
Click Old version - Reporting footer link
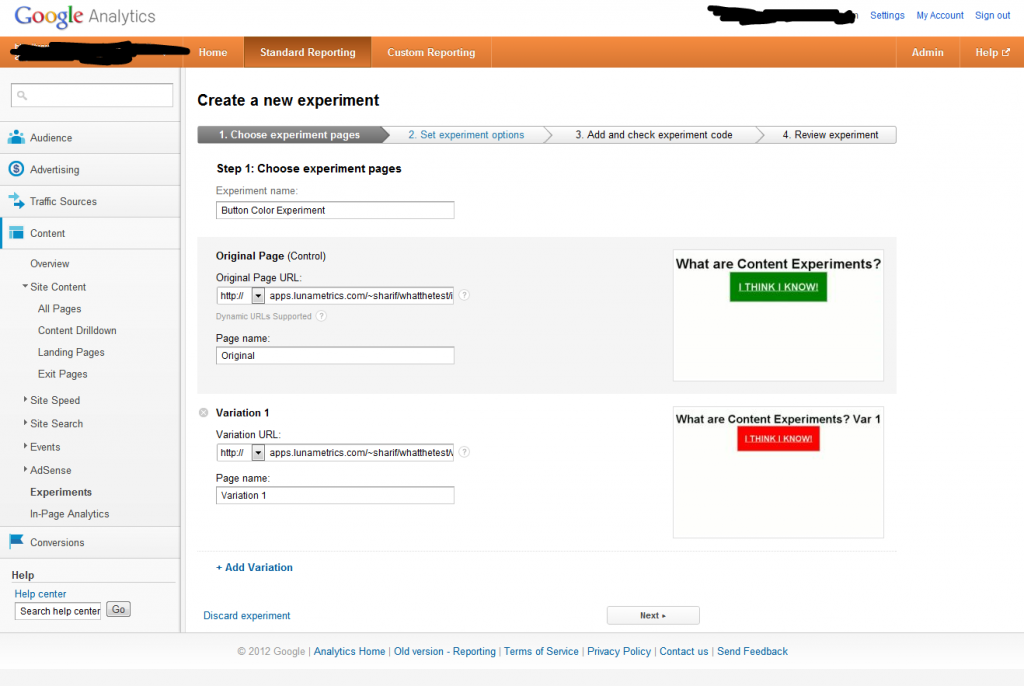445,651
